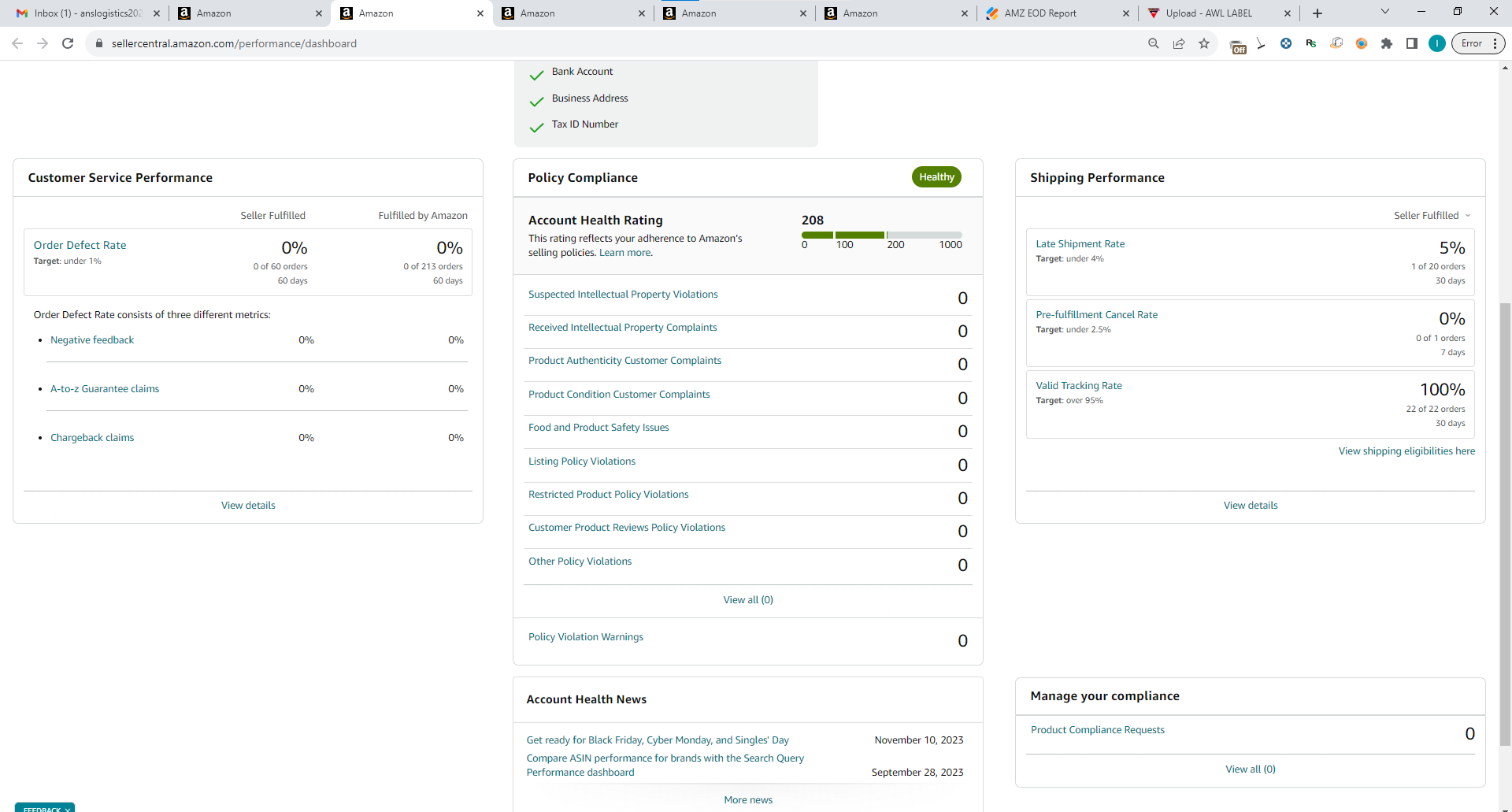Open the Negative feedback link
Screen dimensions: 1512x812
92,340
